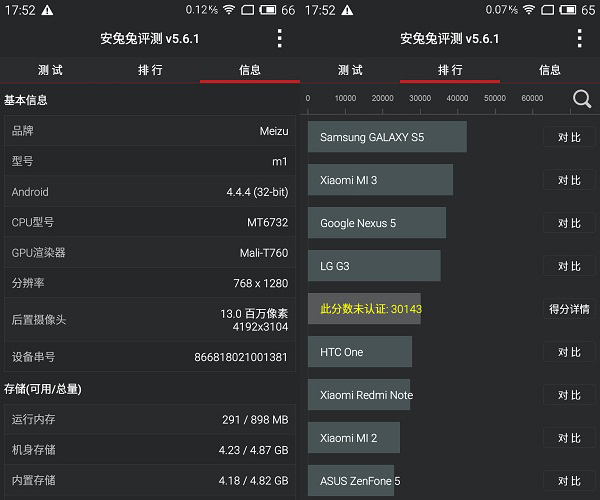Tap the battery icon showing 66

pos(266,10)
